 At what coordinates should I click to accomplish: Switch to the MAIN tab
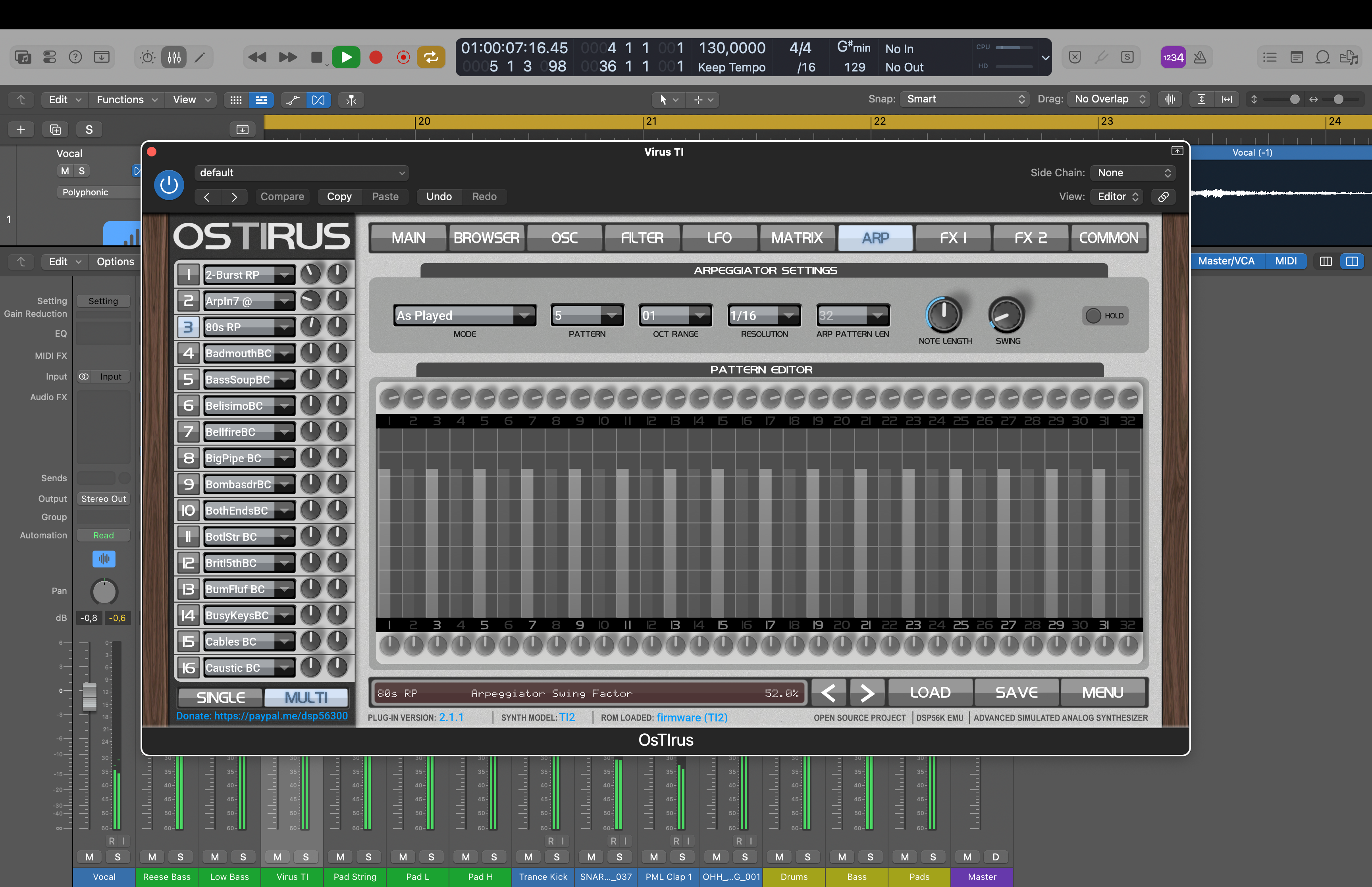(408, 238)
